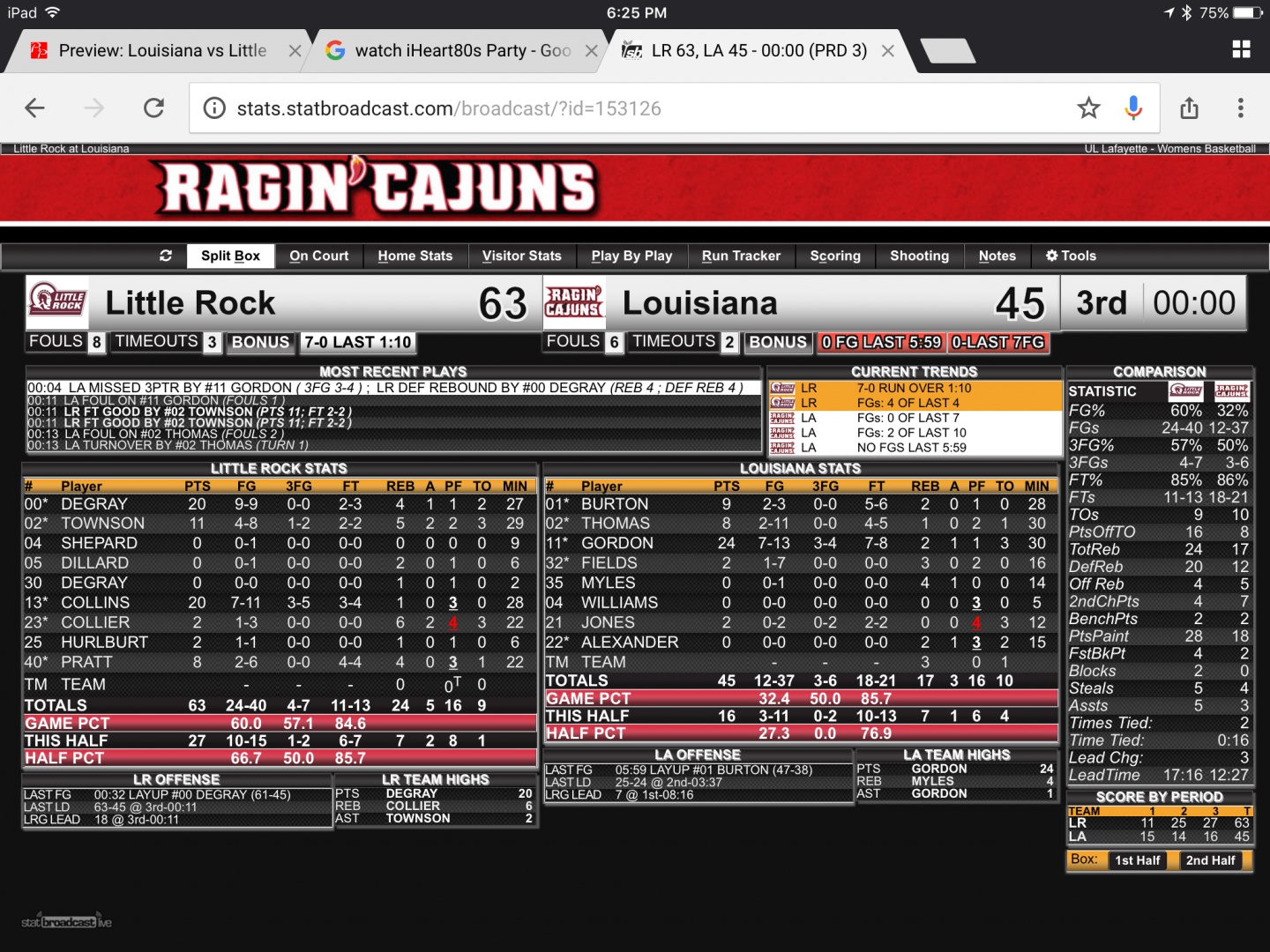Switch to the On Court tab
This screenshot has height=952, width=1270.
pyautogui.click(x=318, y=256)
